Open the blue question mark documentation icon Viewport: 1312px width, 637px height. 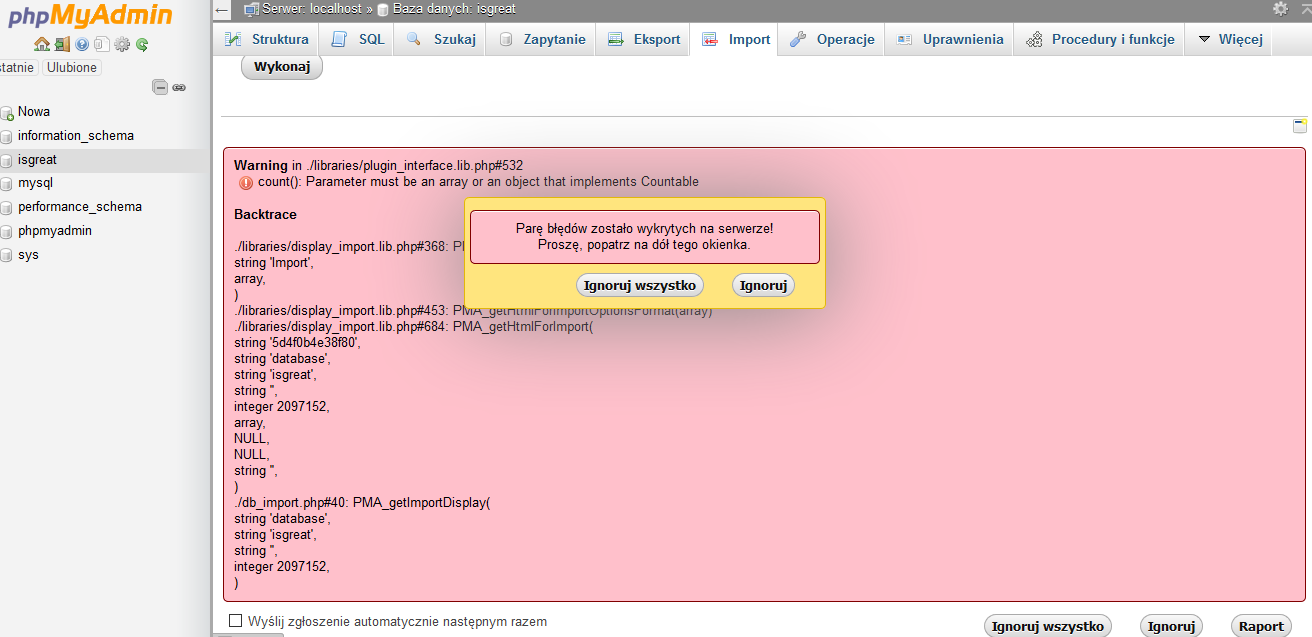(82, 44)
